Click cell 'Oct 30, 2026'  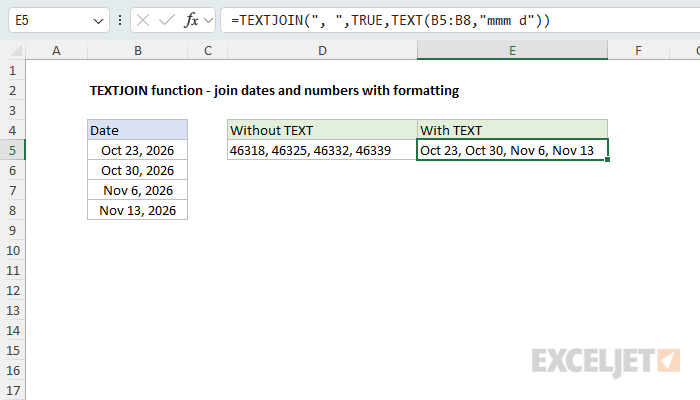[138, 171]
